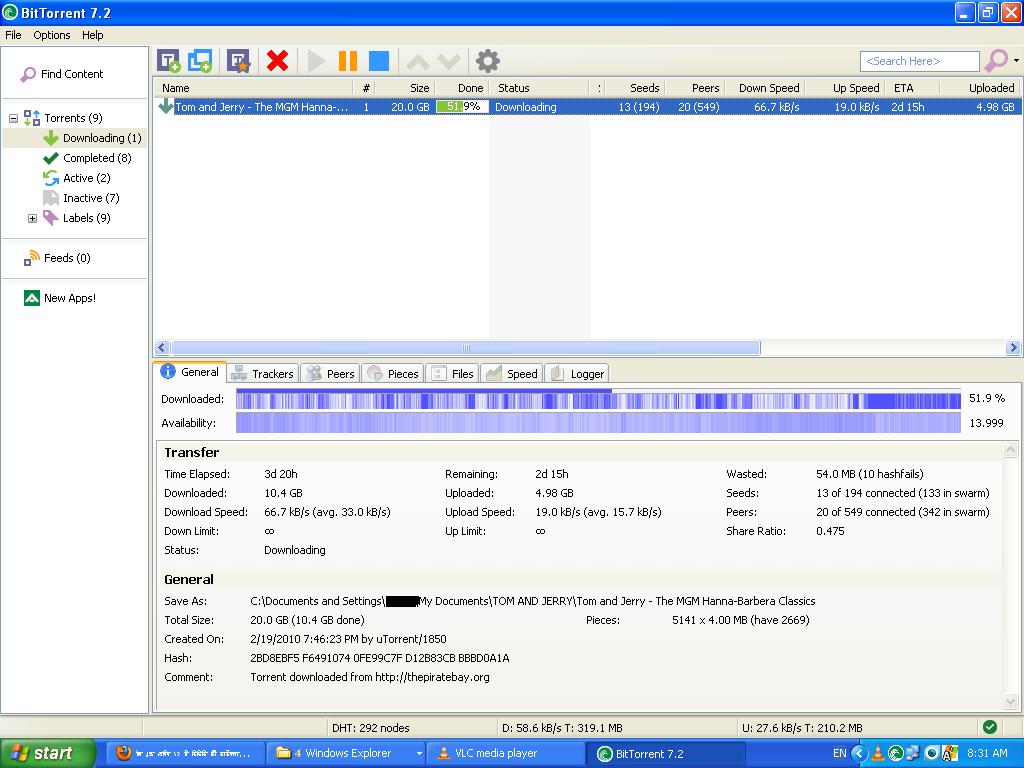This screenshot has width=1024, height=768.
Task: Open the Options menu
Action: pyautogui.click(x=52, y=35)
